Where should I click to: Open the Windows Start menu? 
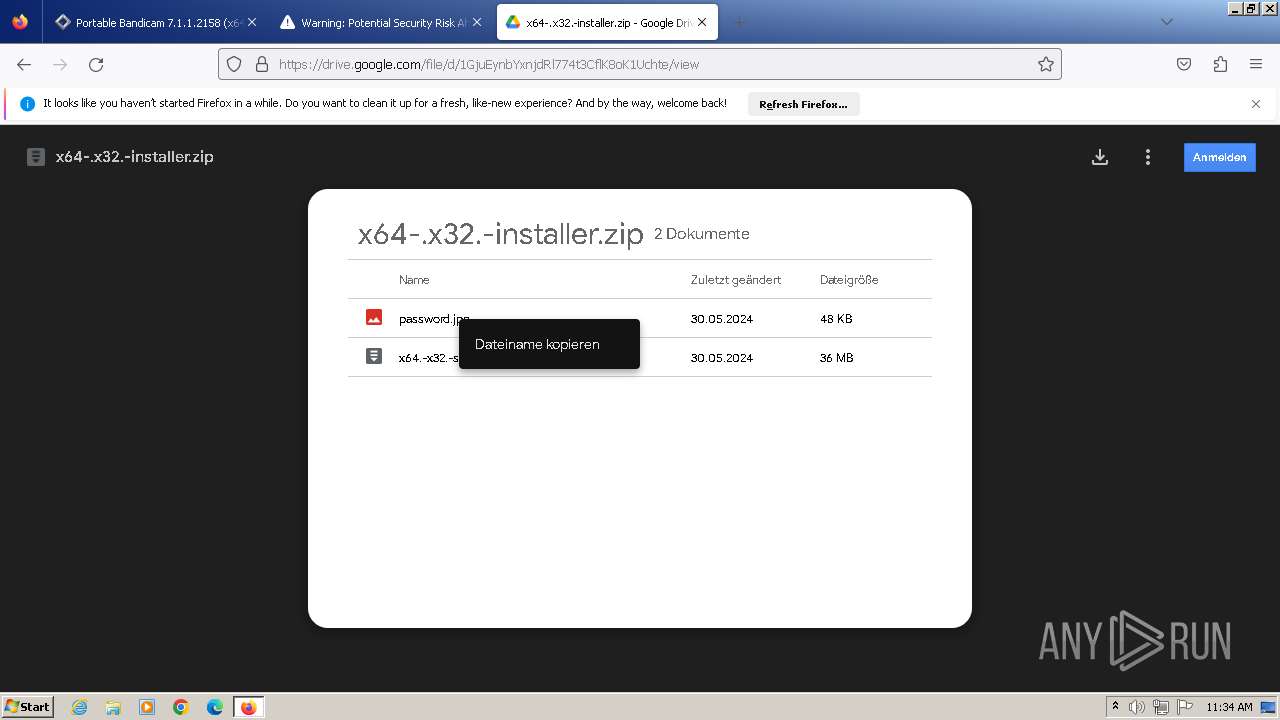[x=28, y=706]
